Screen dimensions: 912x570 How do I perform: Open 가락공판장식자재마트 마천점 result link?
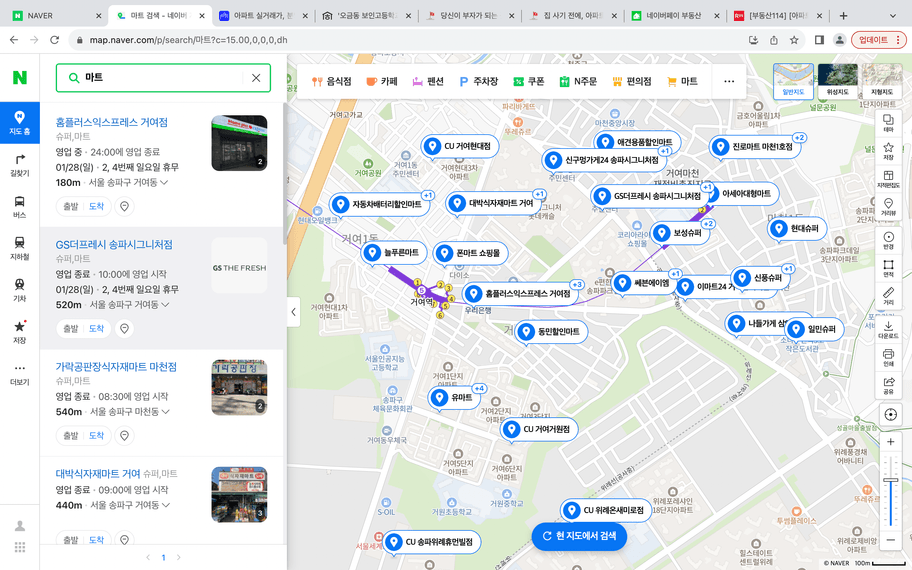pyautogui.click(x=116, y=366)
